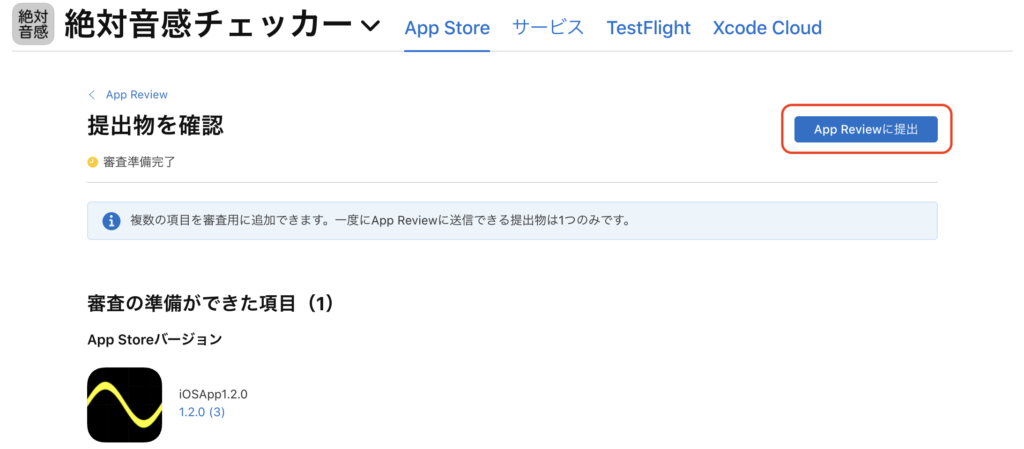The height and width of the screenshot is (449, 1024).
Task: Expand the chevron next to app name
Action: pos(370,27)
